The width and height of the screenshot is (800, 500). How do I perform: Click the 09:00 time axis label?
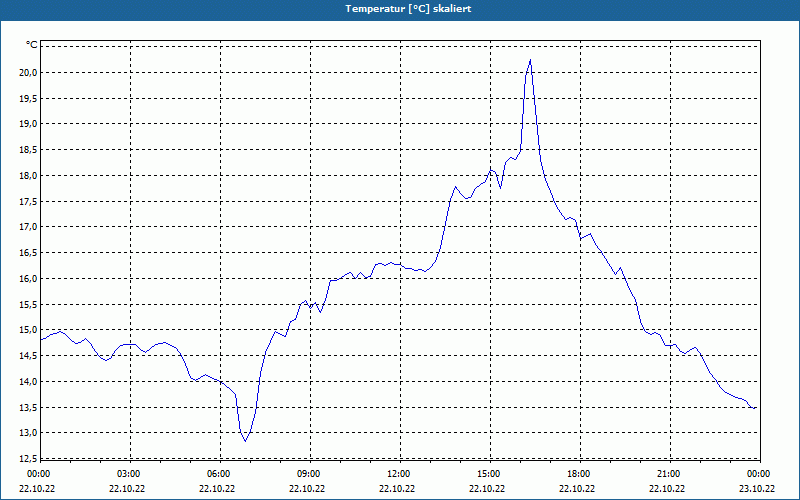coord(308,474)
